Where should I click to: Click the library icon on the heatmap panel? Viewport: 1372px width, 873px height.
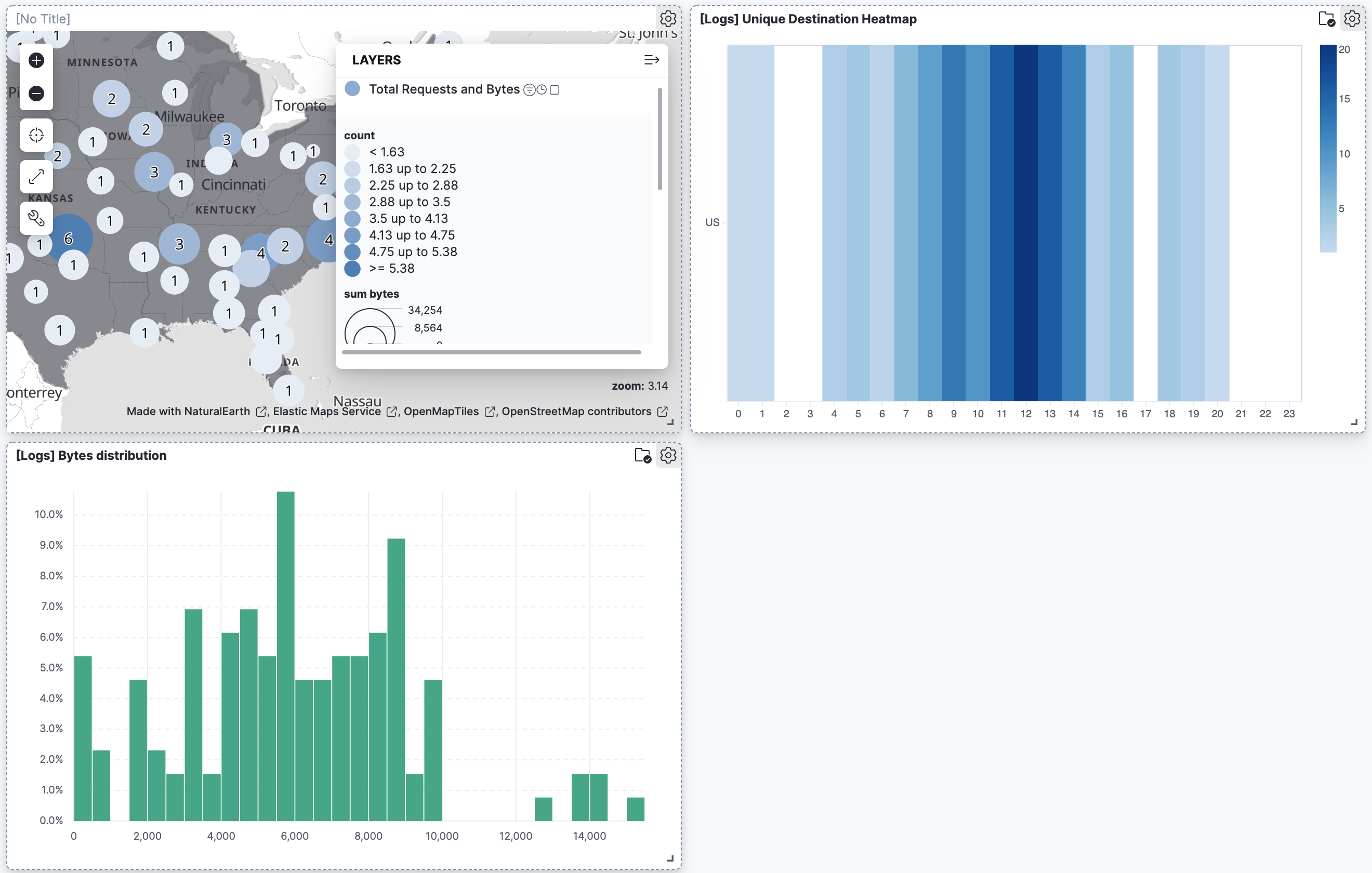point(1325,19)
